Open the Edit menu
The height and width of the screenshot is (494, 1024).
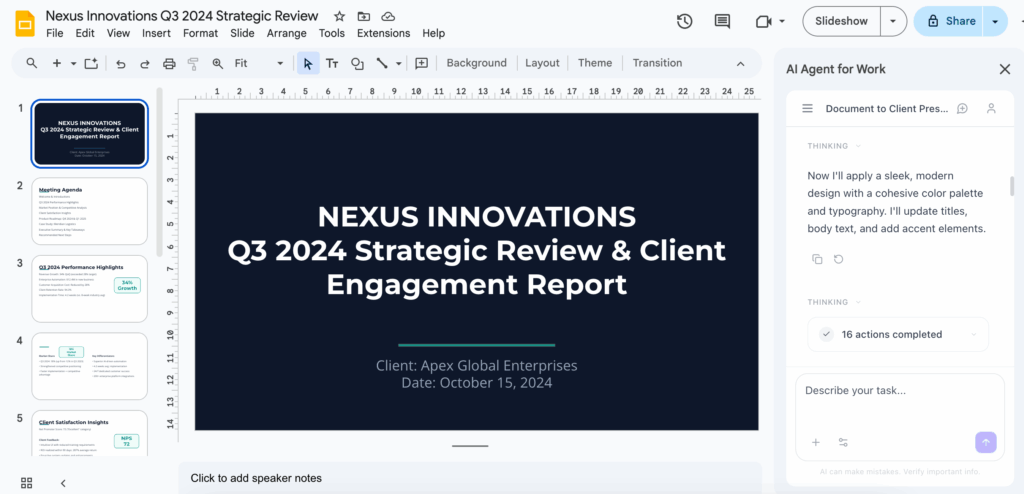click(85, 33)
